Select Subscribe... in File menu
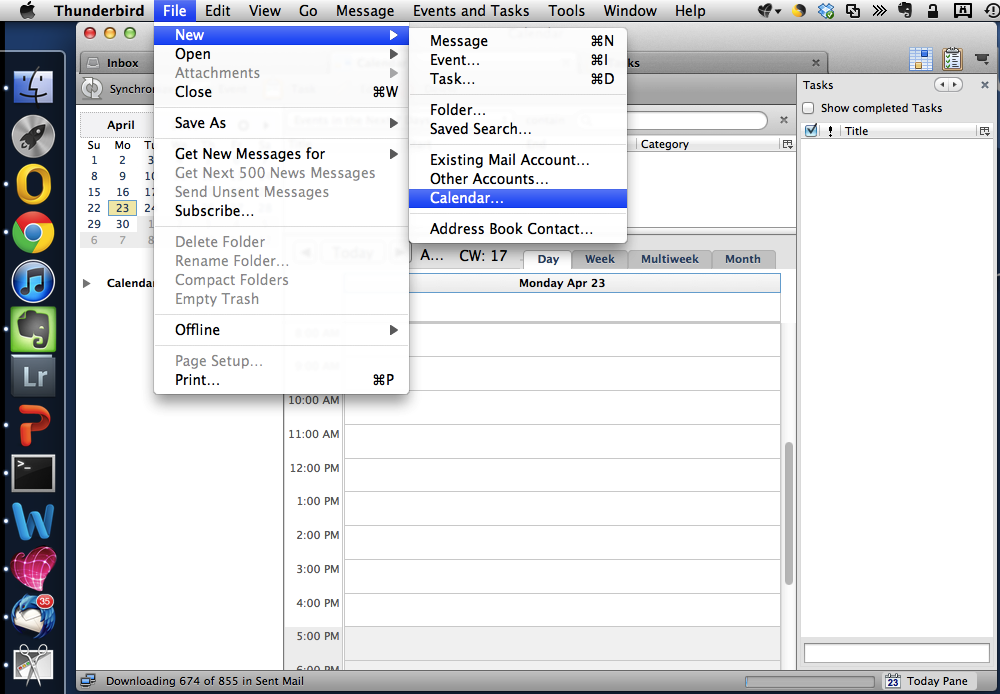This screenshot has height=694, width=1000. tap(281, 211)
